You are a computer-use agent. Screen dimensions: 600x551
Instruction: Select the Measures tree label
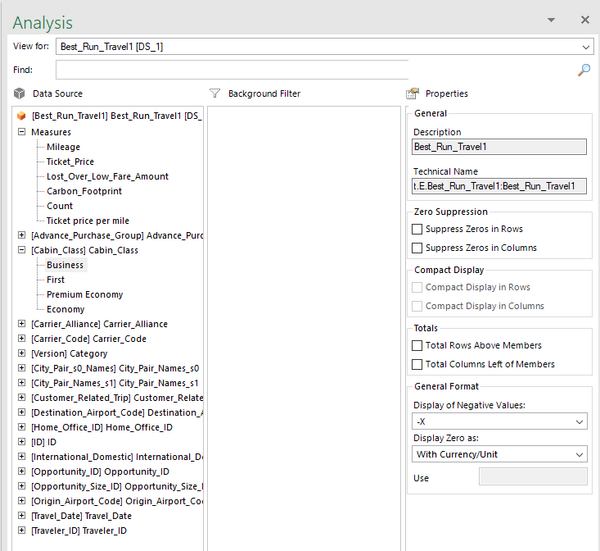click(x=51, y=132)
